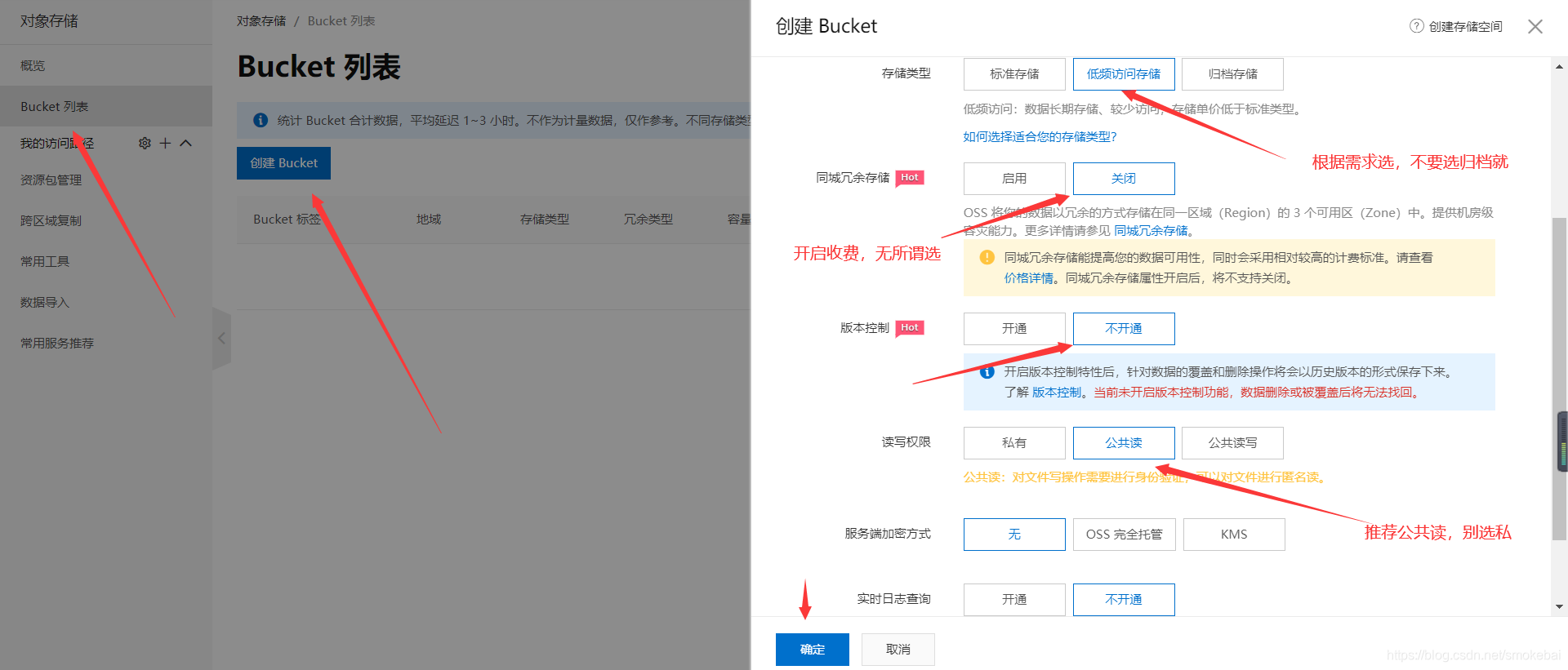Set 读写权限 to 私有
The height and width of the screenshot is (670, 1568).
(1014, 443)
